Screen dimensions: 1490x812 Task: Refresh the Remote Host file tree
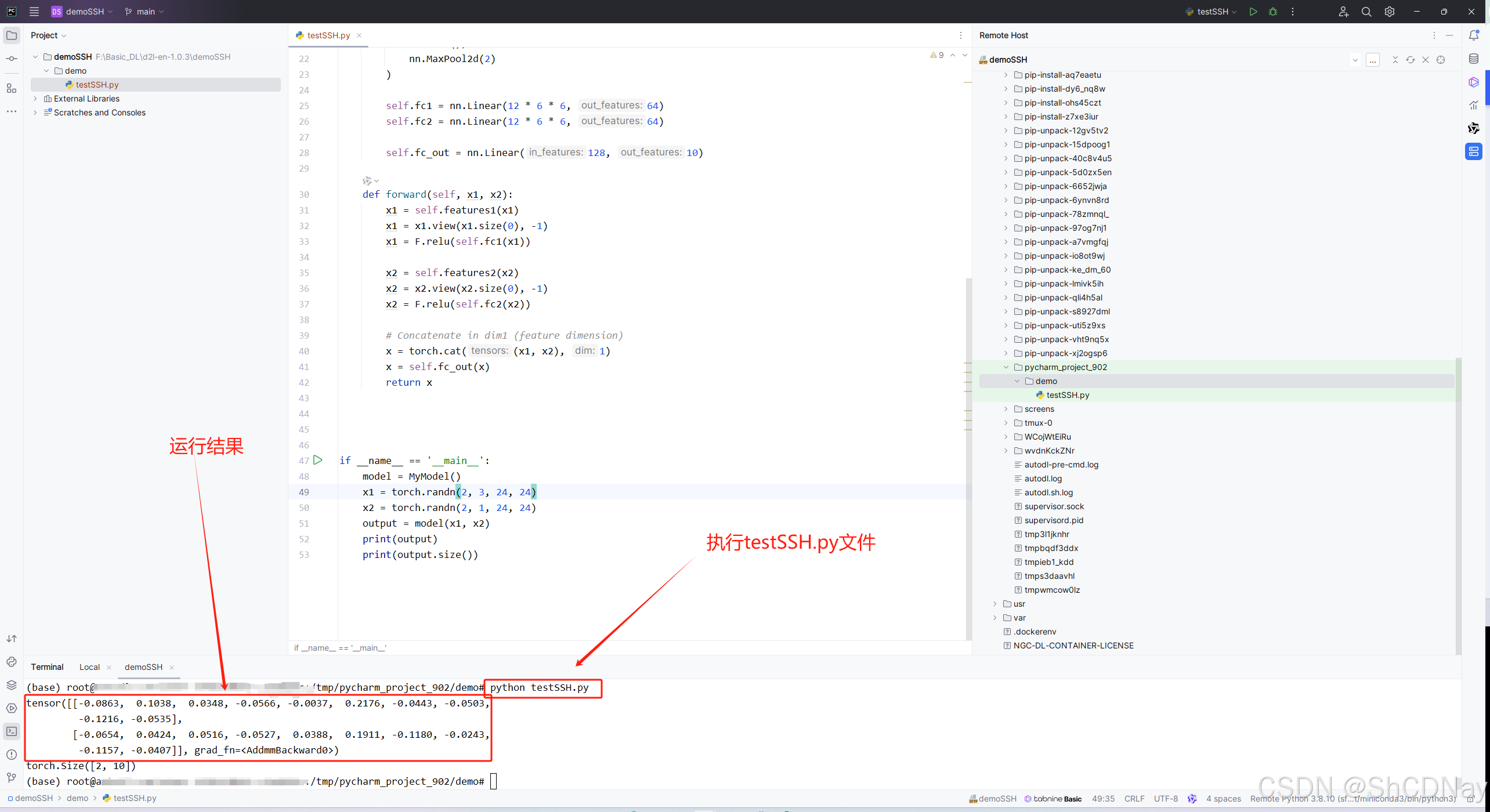1411,60
